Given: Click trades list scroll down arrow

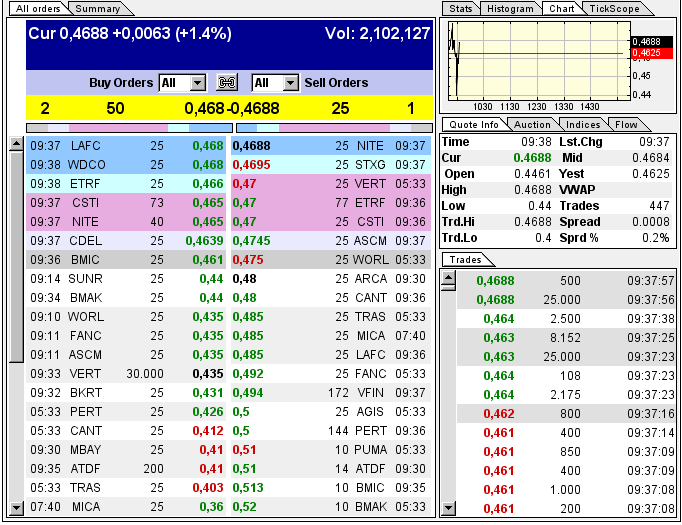Looking at the screenshot, I should [448, 508].
